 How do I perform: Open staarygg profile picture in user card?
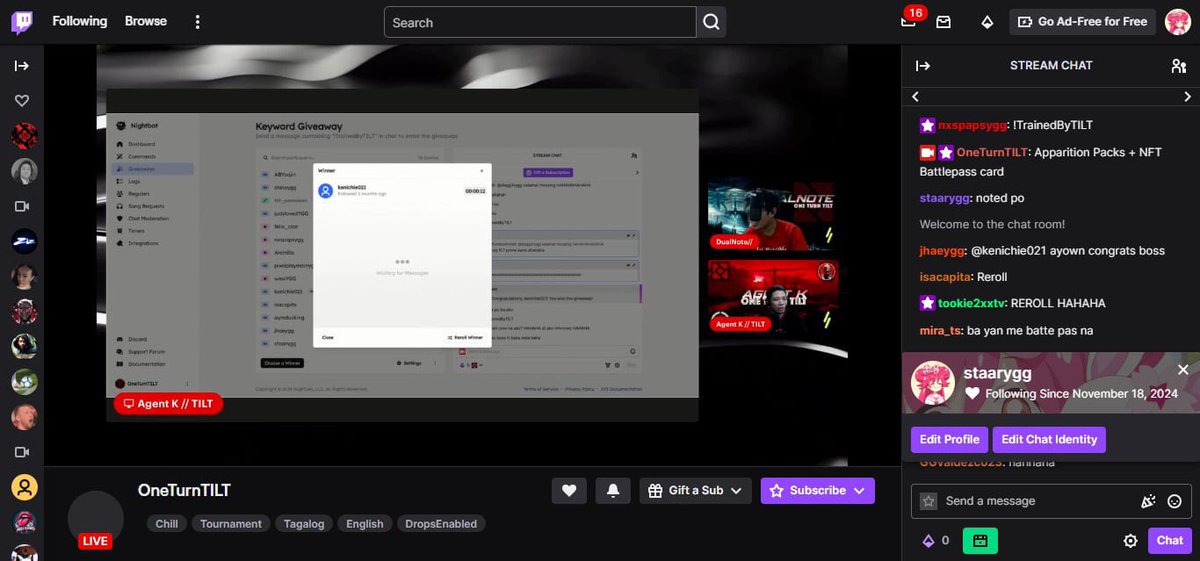933,382
